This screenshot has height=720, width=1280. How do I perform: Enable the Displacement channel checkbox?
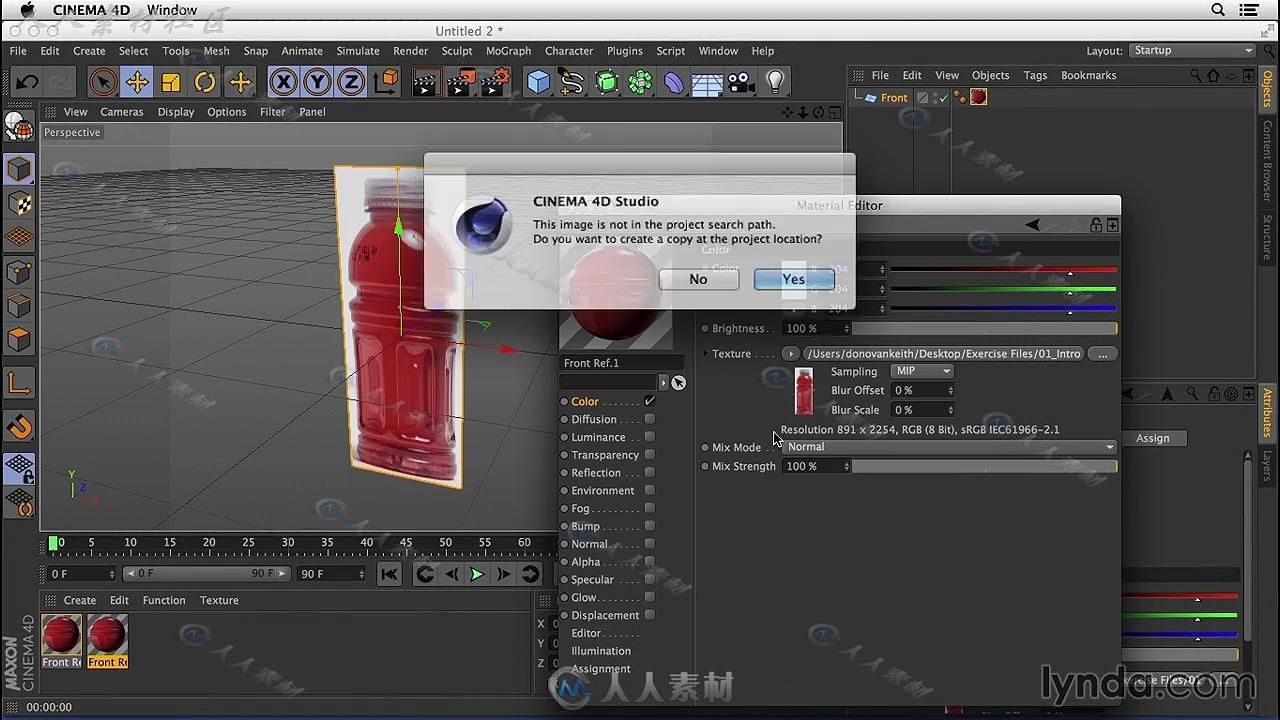tap(650, 615)
